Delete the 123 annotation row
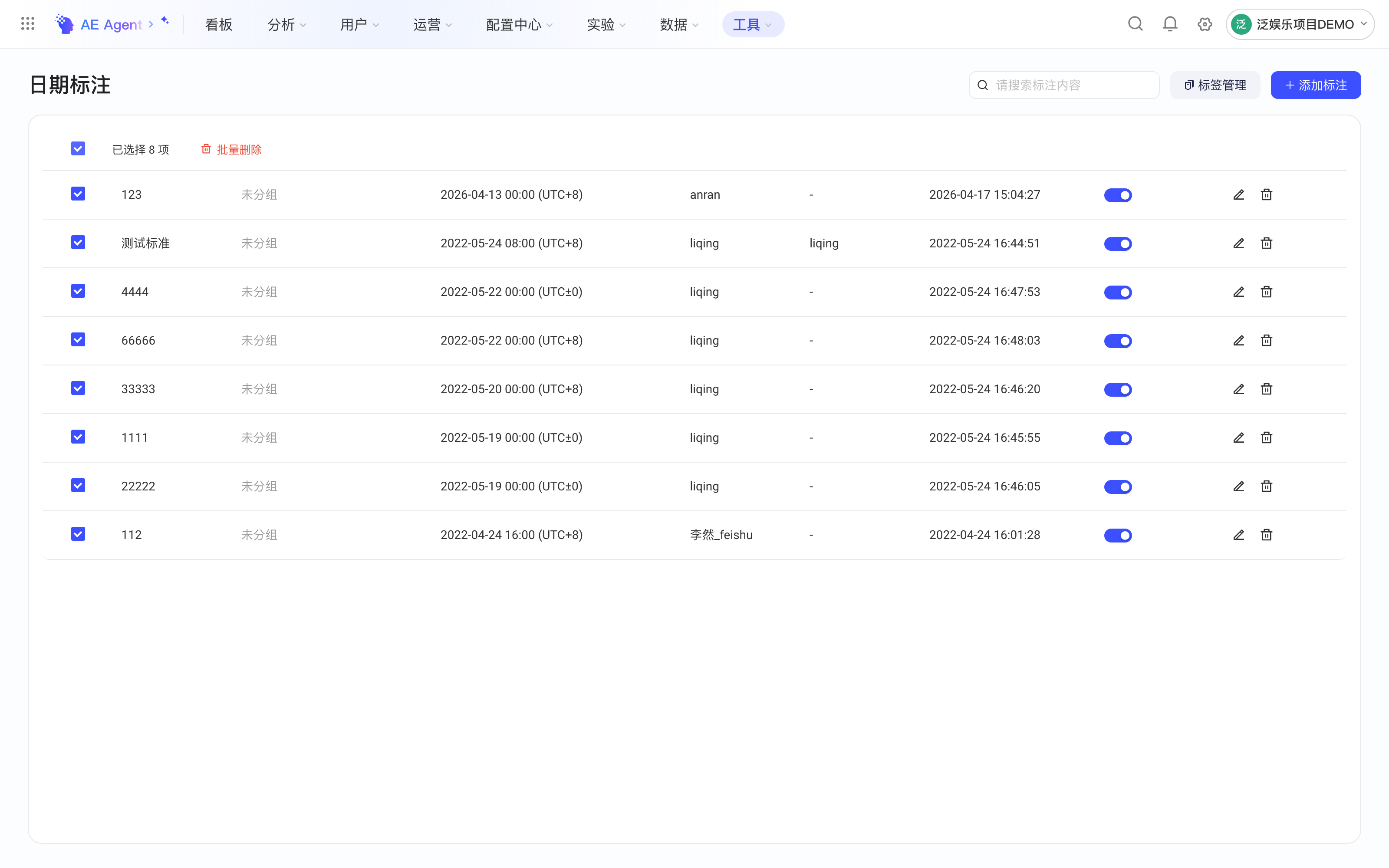1389x868 pixels. [x=1266, y=194]
